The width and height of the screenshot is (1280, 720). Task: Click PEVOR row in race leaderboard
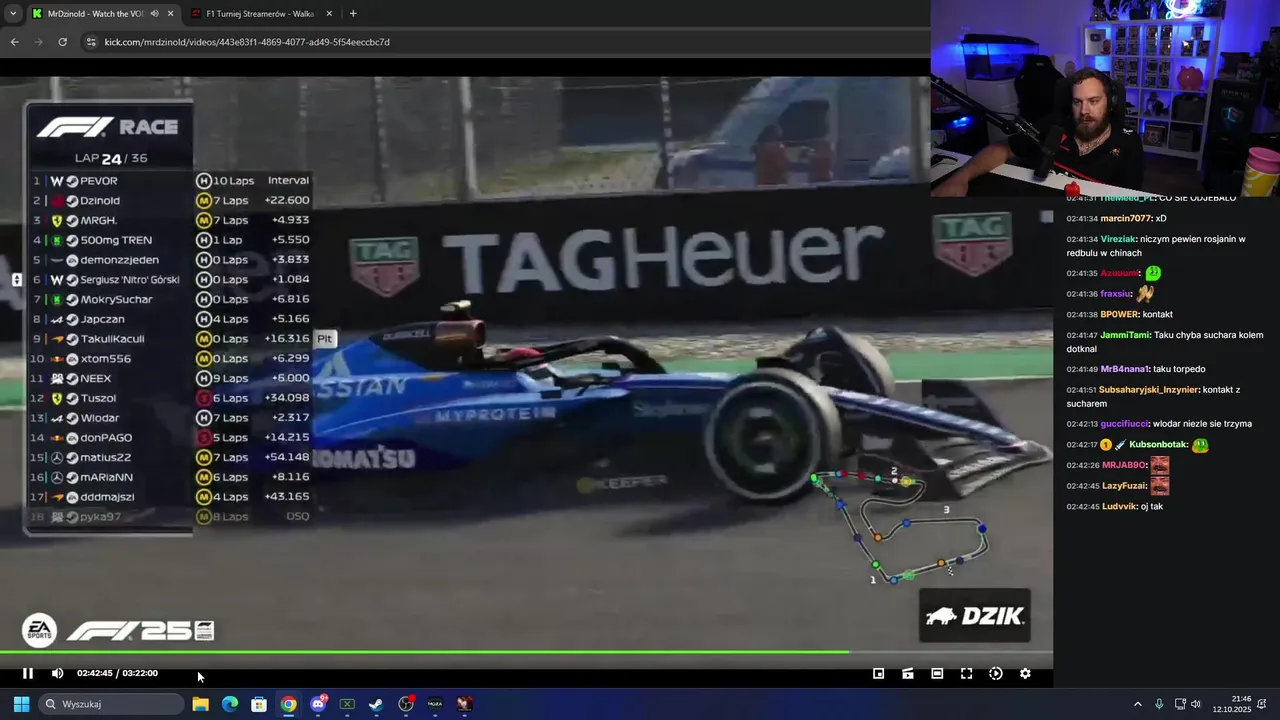coord(171,181)
